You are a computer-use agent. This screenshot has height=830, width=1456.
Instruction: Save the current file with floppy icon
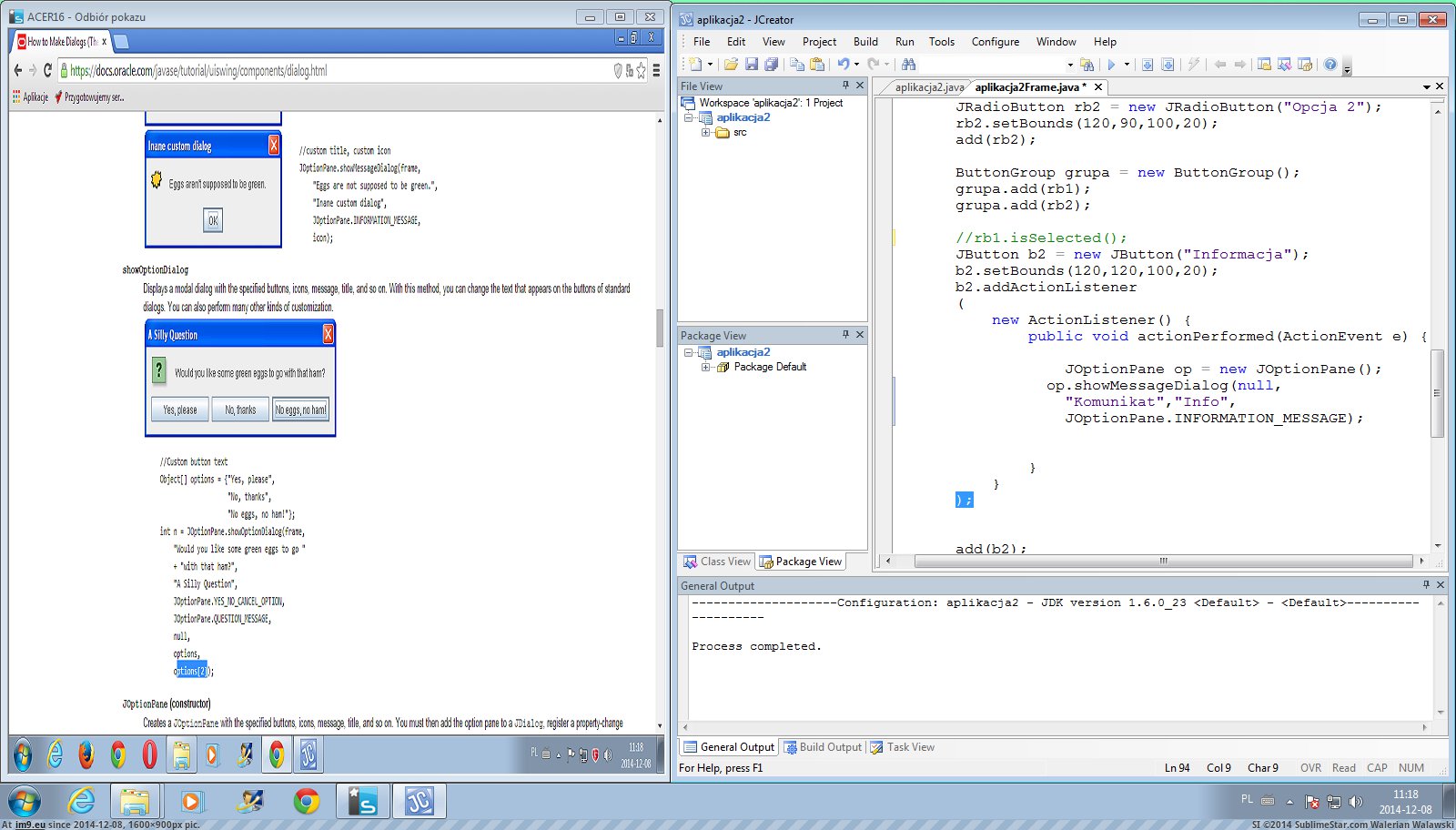[x=752, y=64]
